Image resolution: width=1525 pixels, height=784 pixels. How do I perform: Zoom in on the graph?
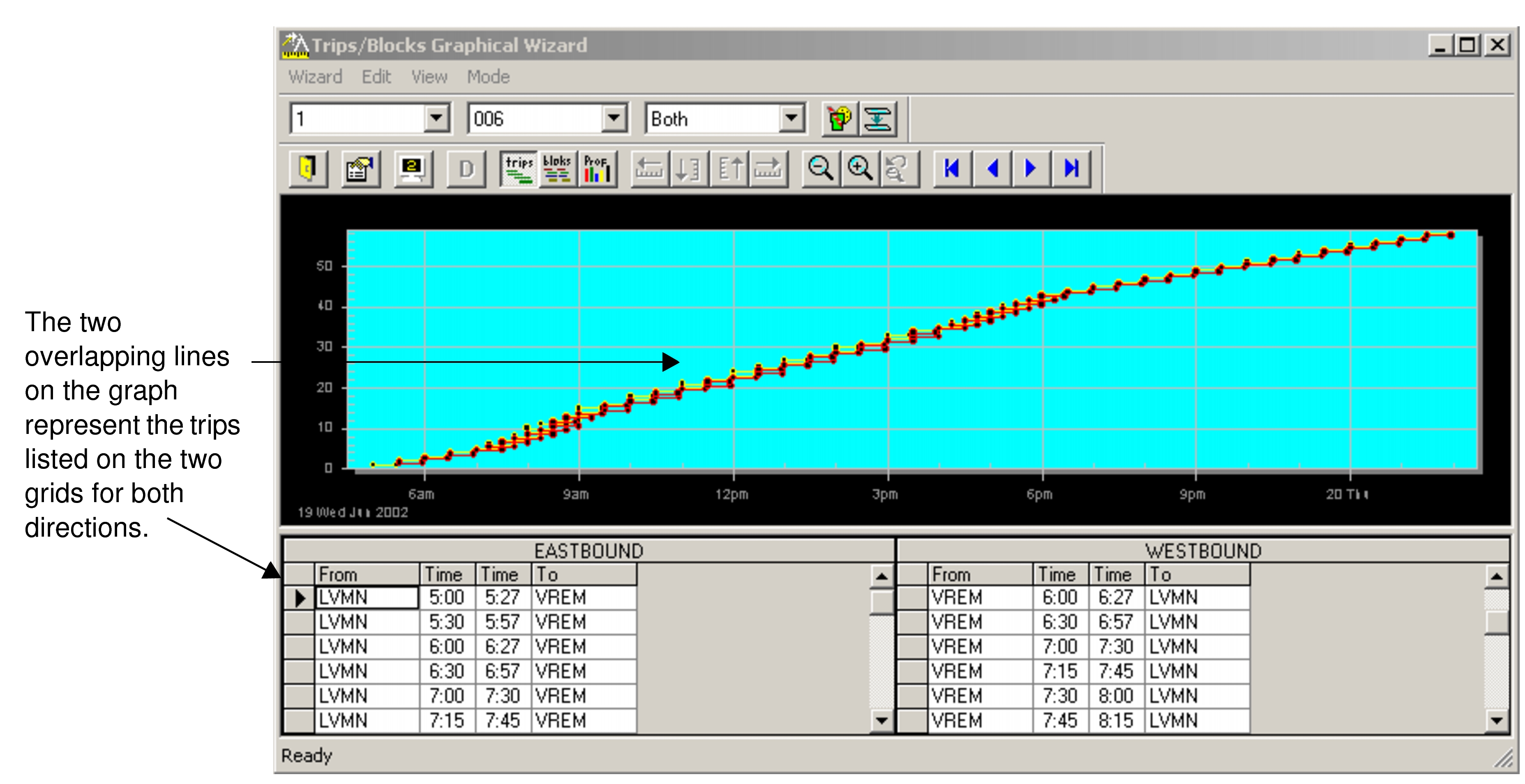click(859, 170)
